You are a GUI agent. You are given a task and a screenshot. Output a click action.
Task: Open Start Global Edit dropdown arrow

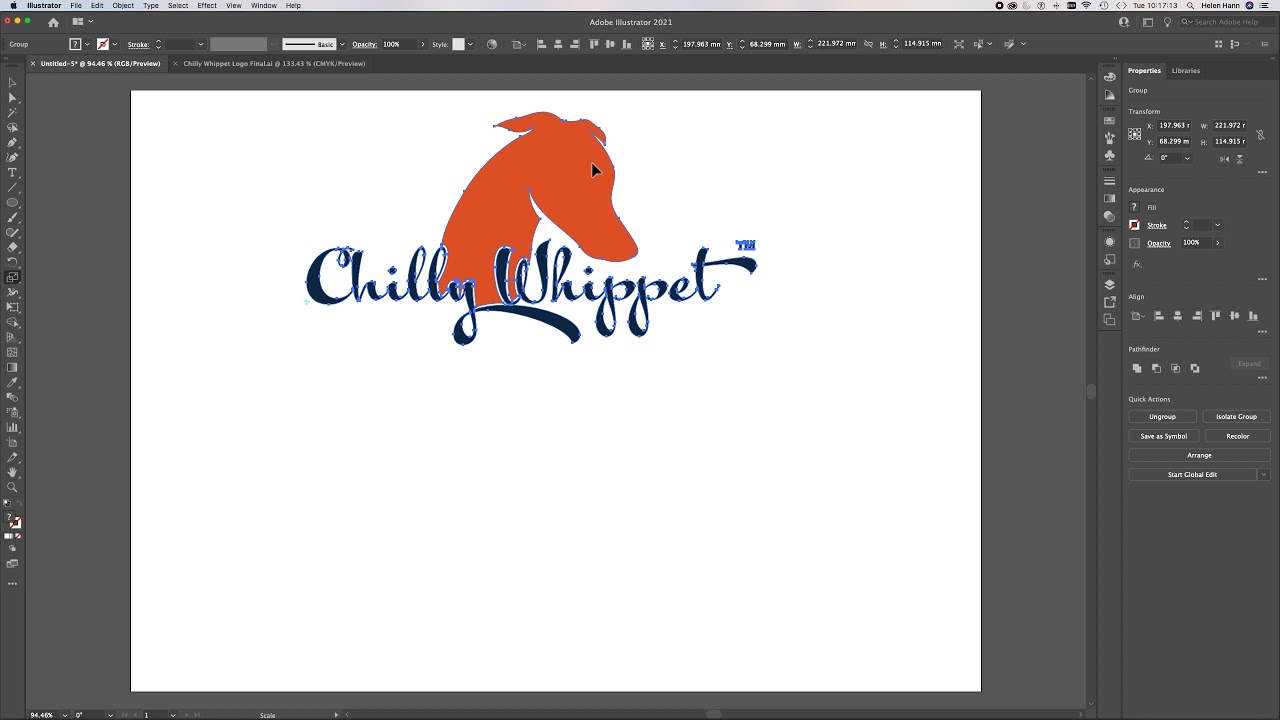pos(1264,475)
